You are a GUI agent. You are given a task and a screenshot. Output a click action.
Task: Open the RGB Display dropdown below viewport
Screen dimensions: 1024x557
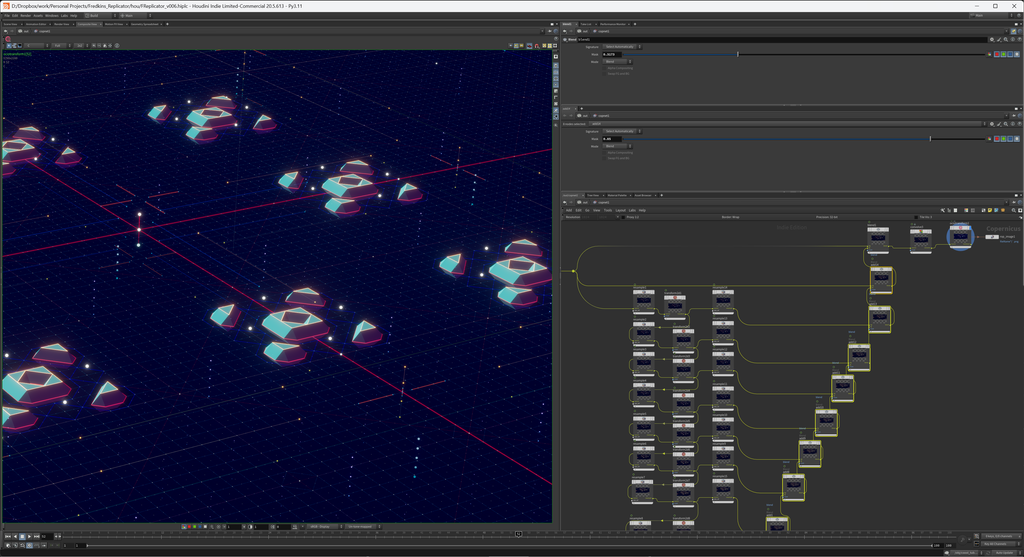pyautogui.click(x=325, y=526)
